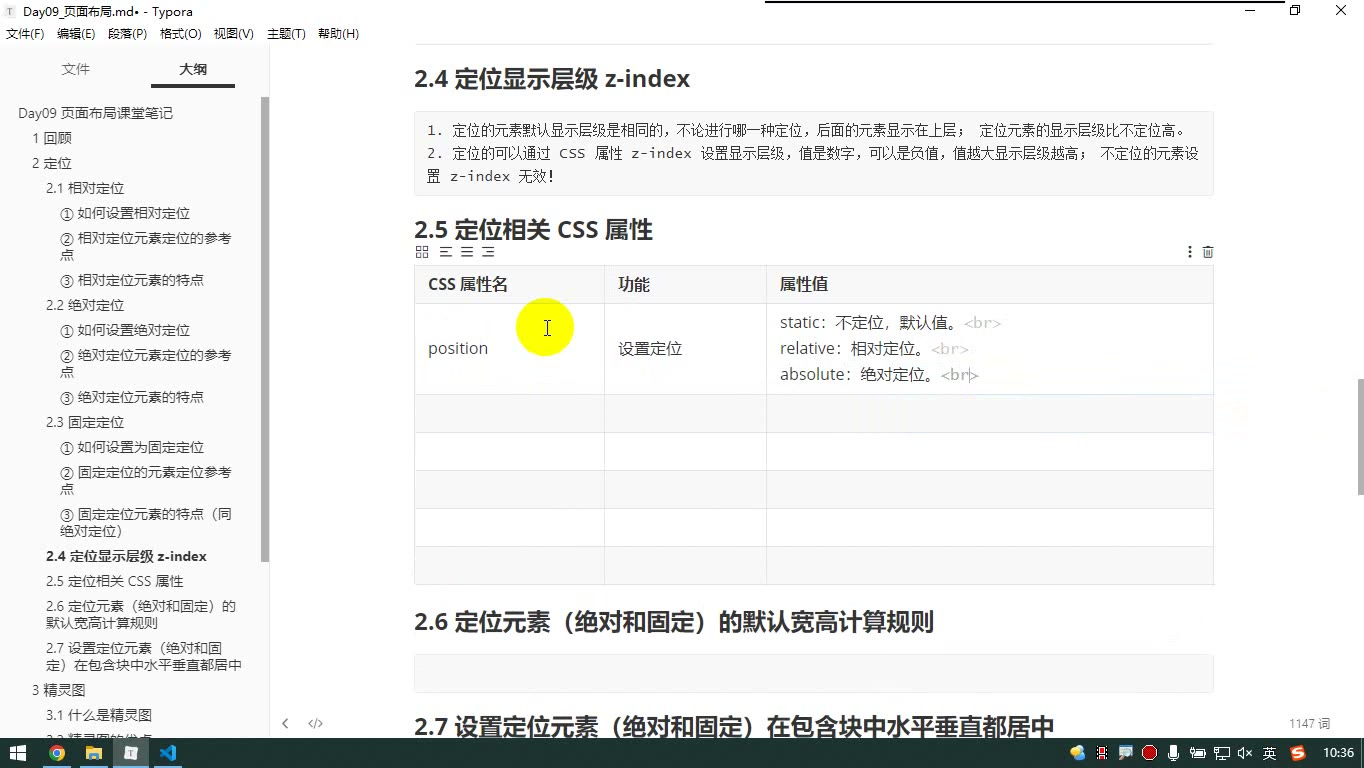The height and width of the screenshot is (768, 1364).
Task: Click the position table cell
Action: [x=510, y=349]
